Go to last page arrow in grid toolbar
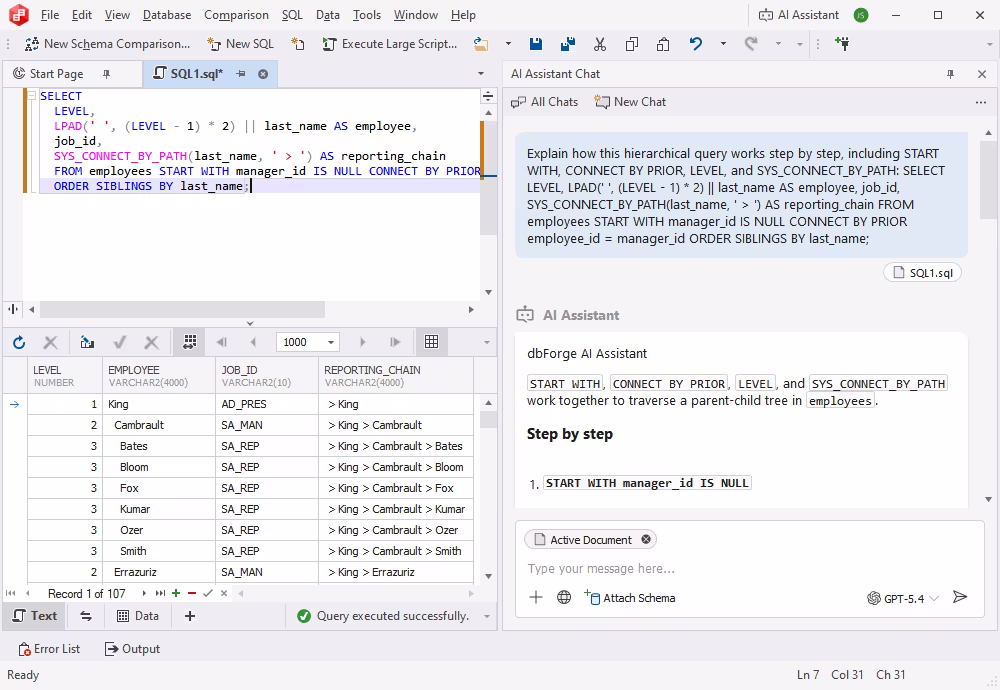The width and height of the screenshot is (1000, 690). pos(395,342)
